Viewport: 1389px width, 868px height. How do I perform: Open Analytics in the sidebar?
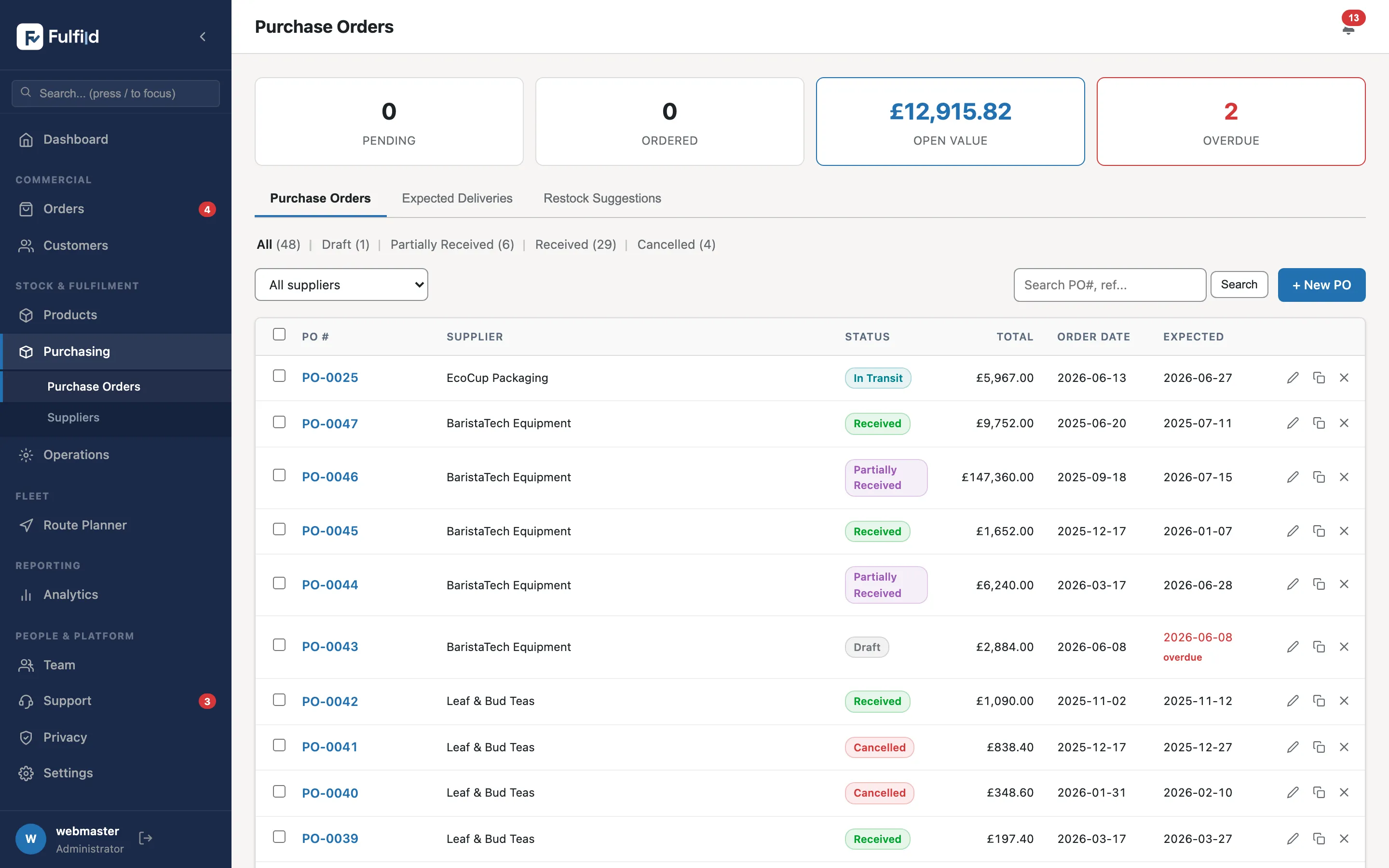pyautogui.click(x=115, y=595)
